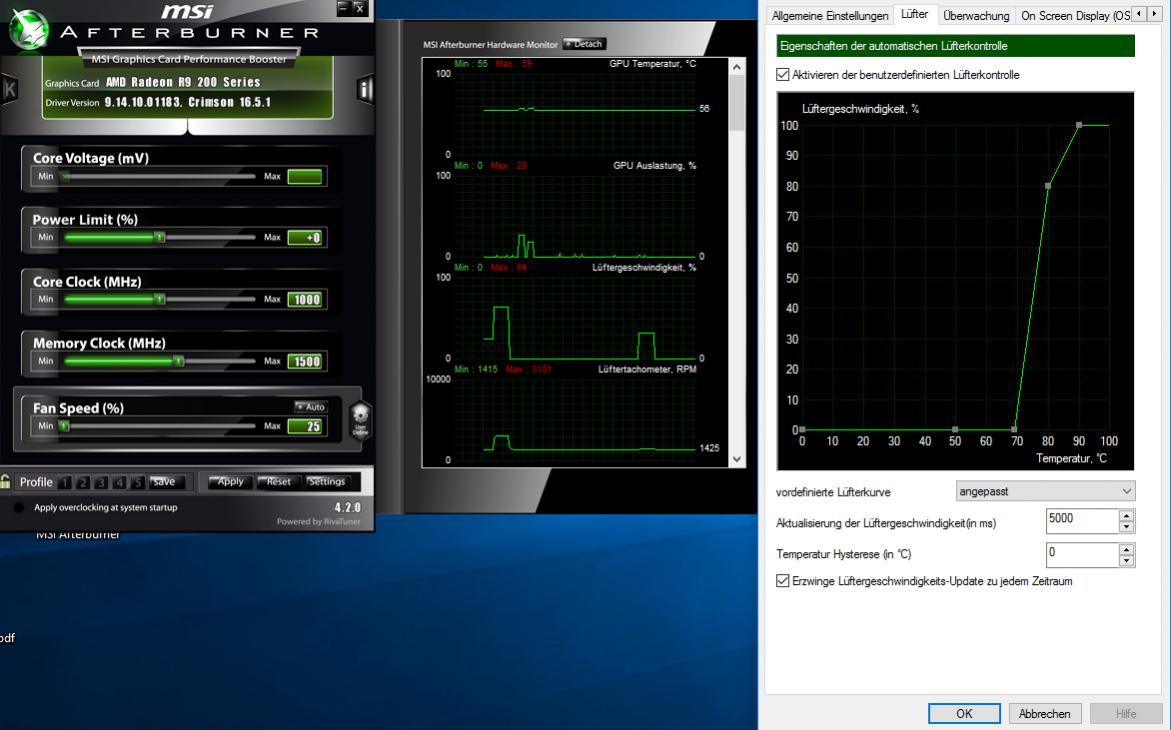Toggle Apply overclocking at system startup
Image resolution: width=1171 pixels, height=730 pixels.
pos(19,507)
